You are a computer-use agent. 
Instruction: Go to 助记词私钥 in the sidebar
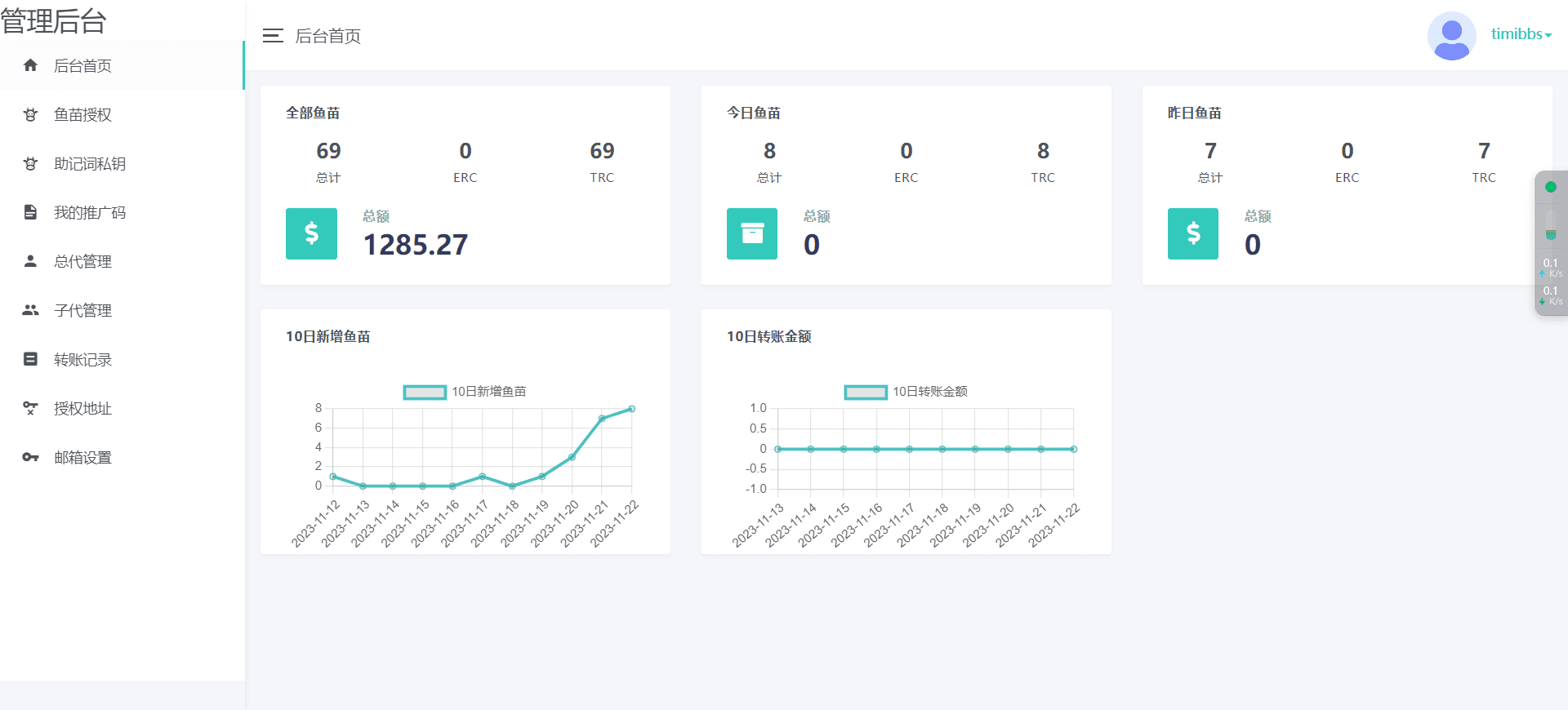pos(90,164)
